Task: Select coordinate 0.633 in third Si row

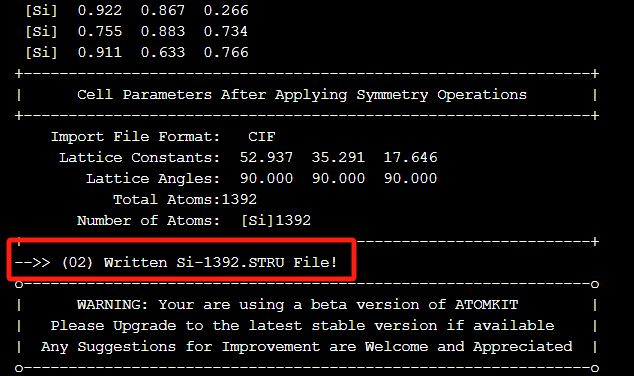Action: pos(163,53)
